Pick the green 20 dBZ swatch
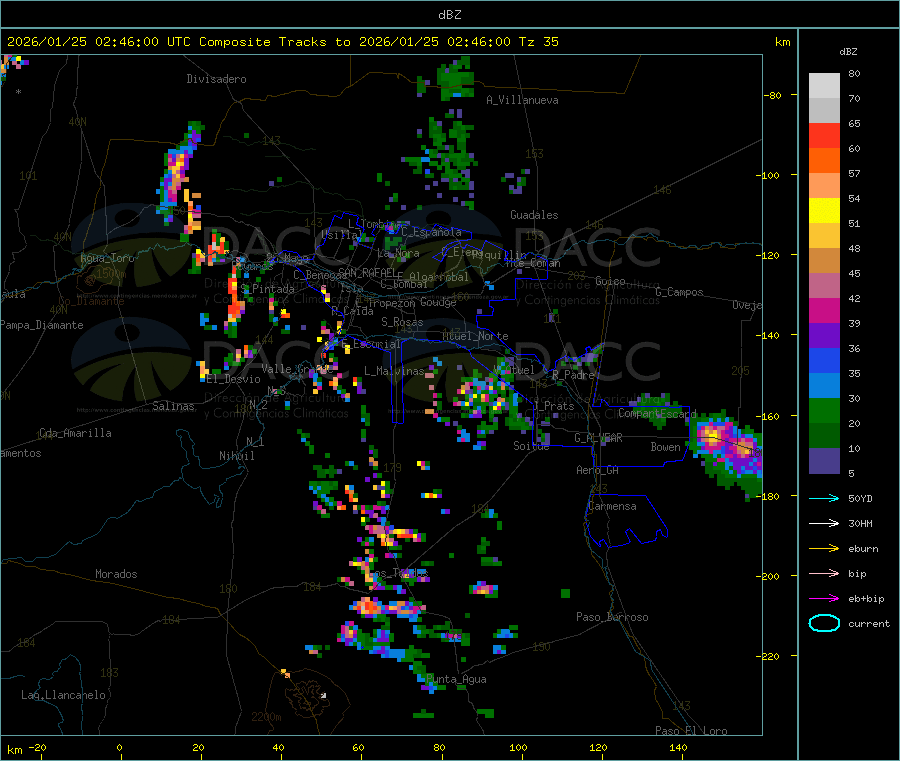 pyautogui.click(x=824, y=410)
